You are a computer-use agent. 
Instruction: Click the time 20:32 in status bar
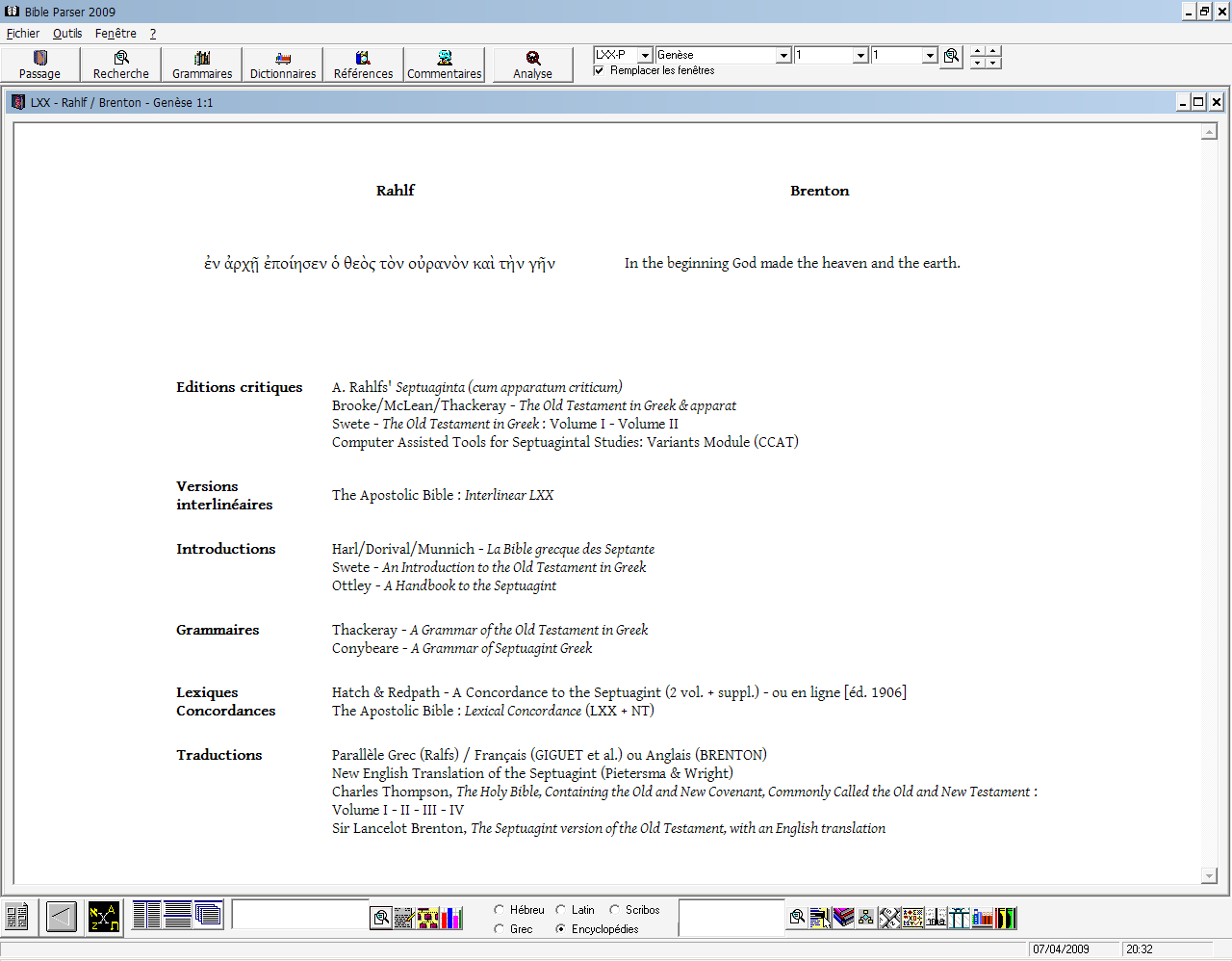click(1140, 949)
